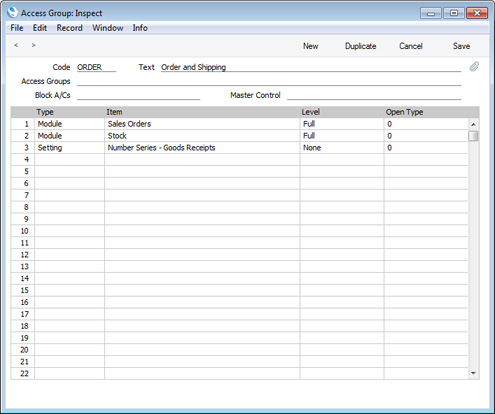Viewport: 495px width, 414px height.
Task: Go to next record arrow
Action: 33,45
